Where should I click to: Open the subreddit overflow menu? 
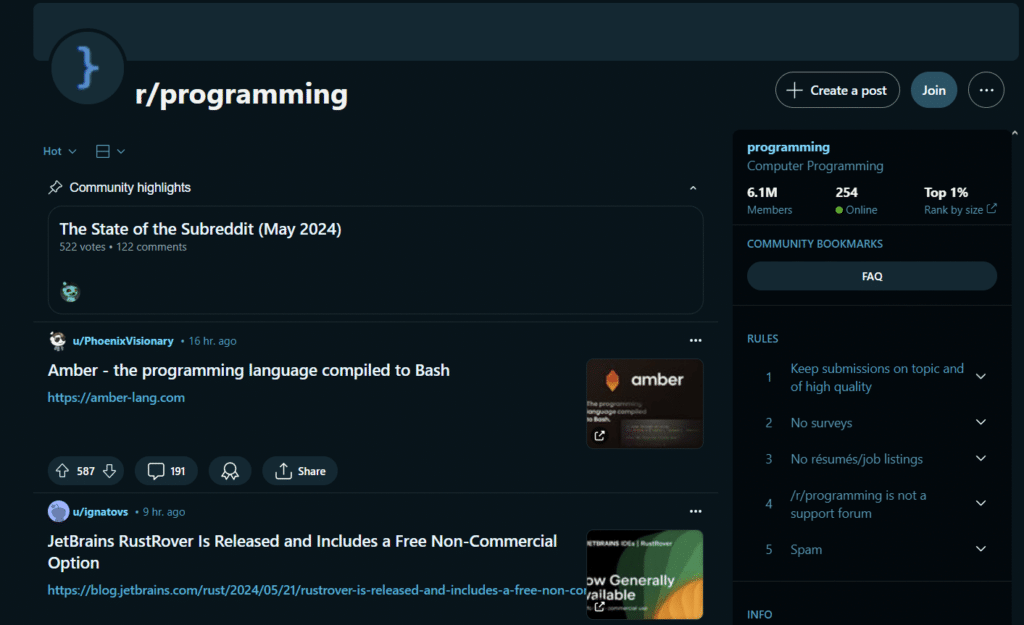click(x=986, y=89)
